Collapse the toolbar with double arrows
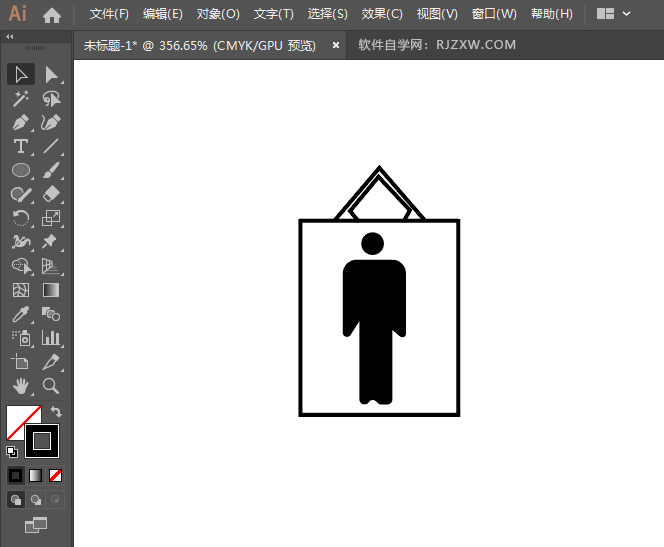Screen dimensions: 664x547 pos(10,37)
